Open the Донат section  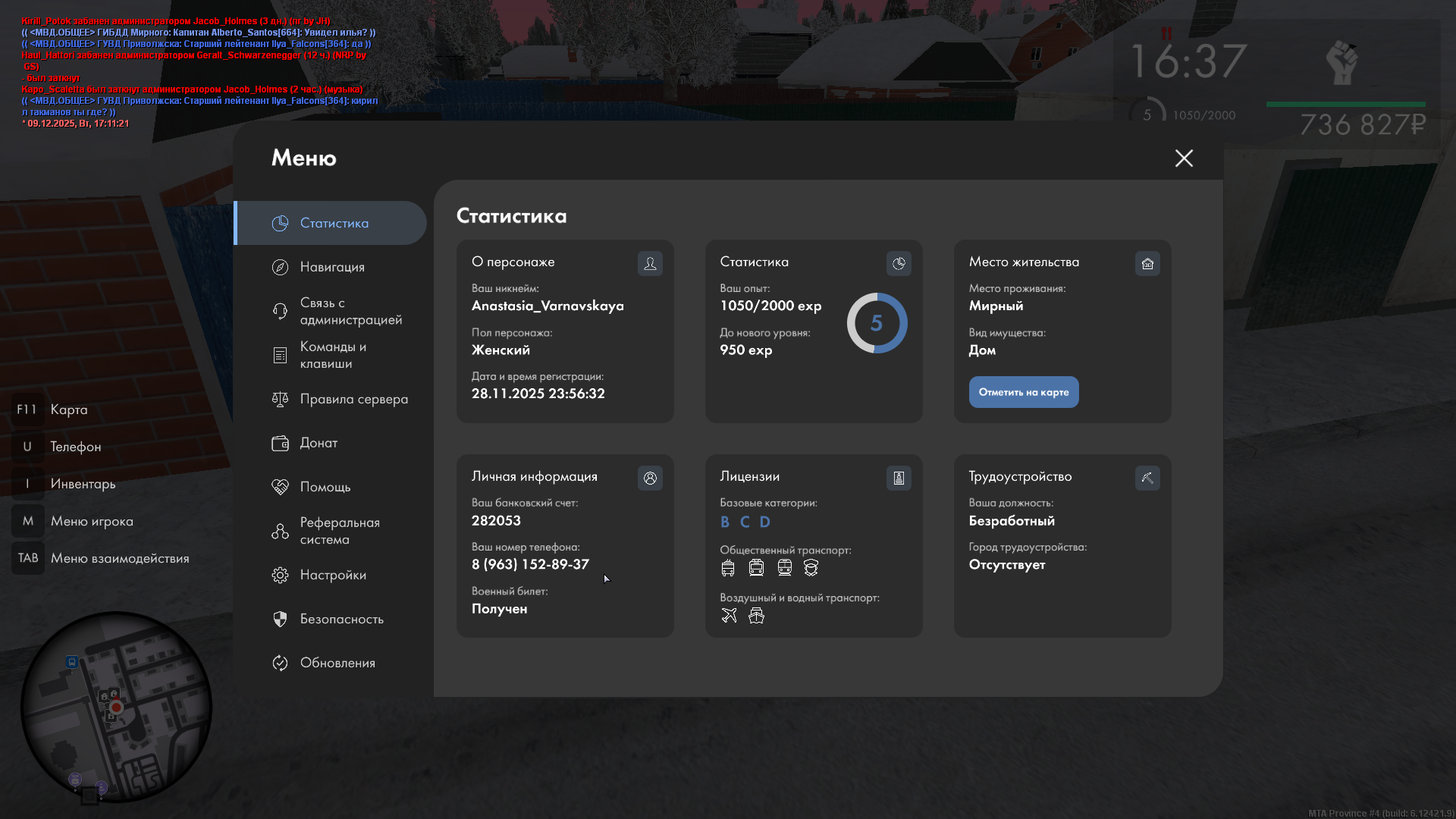(x=318, y=443)
